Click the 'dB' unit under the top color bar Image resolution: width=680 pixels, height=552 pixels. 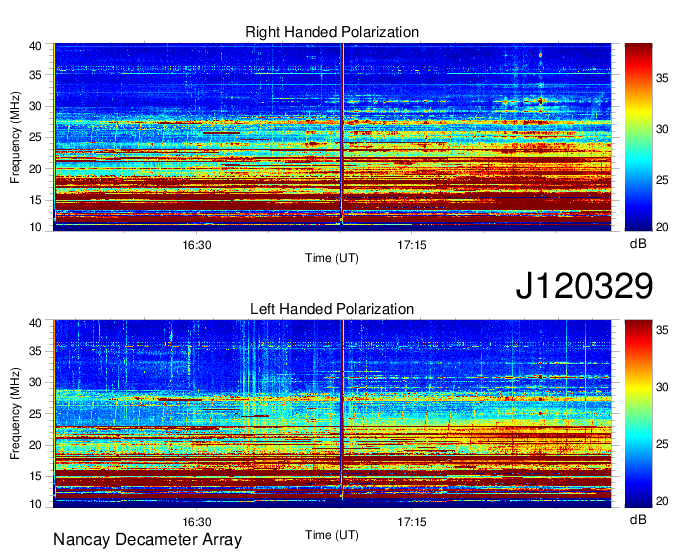coord(638,244)
